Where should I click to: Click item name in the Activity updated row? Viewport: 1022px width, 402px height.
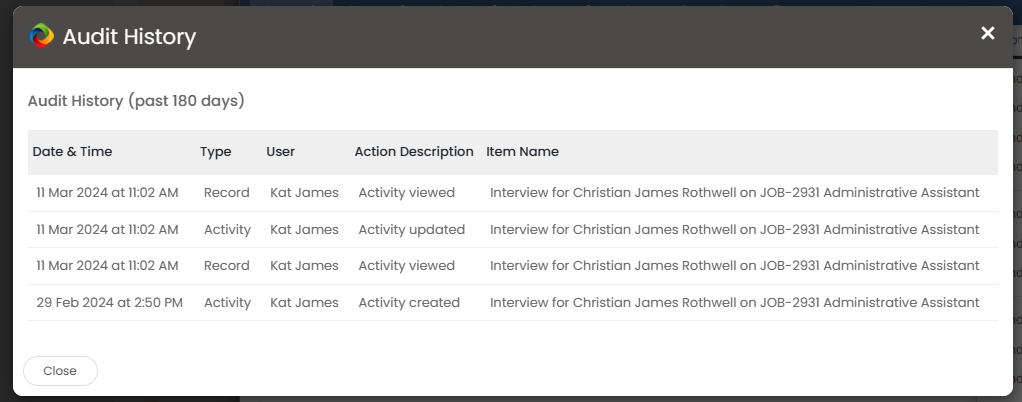(735, 229)
